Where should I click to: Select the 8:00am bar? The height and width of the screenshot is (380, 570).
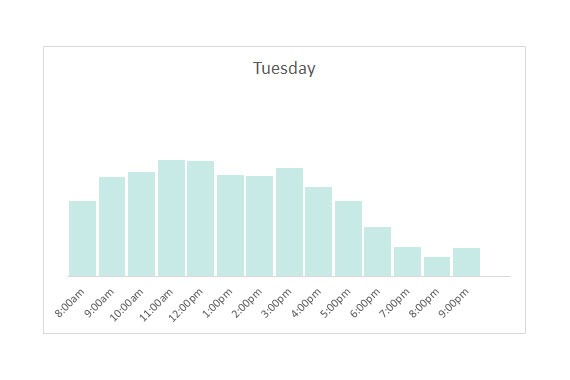(x=83, y=239)
